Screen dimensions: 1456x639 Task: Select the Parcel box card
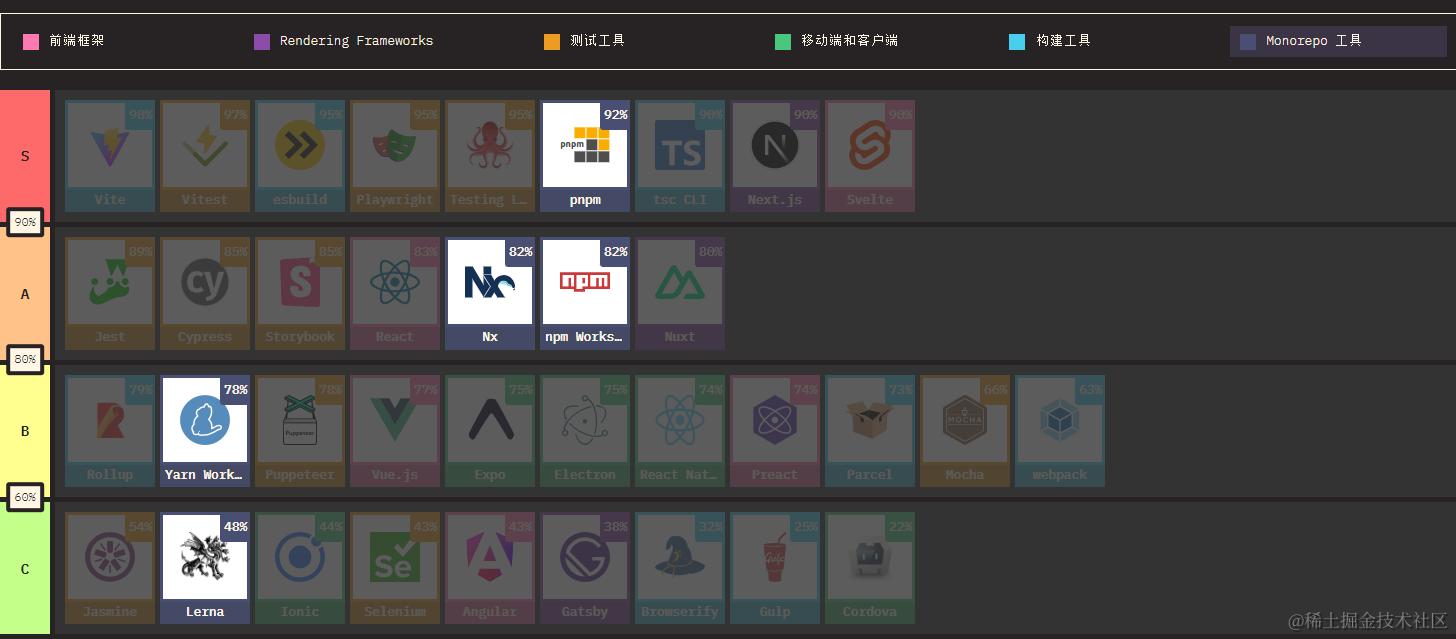(x=870, y=431)
